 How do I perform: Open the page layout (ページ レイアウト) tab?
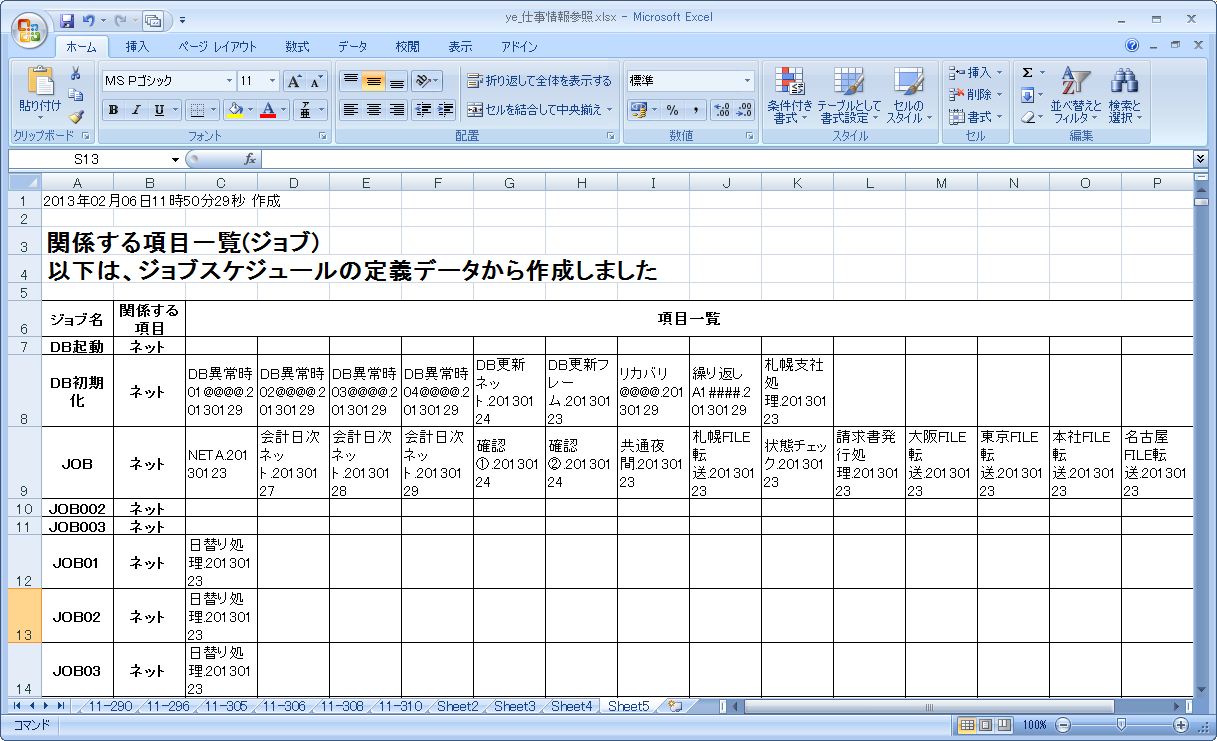(217, 47)
